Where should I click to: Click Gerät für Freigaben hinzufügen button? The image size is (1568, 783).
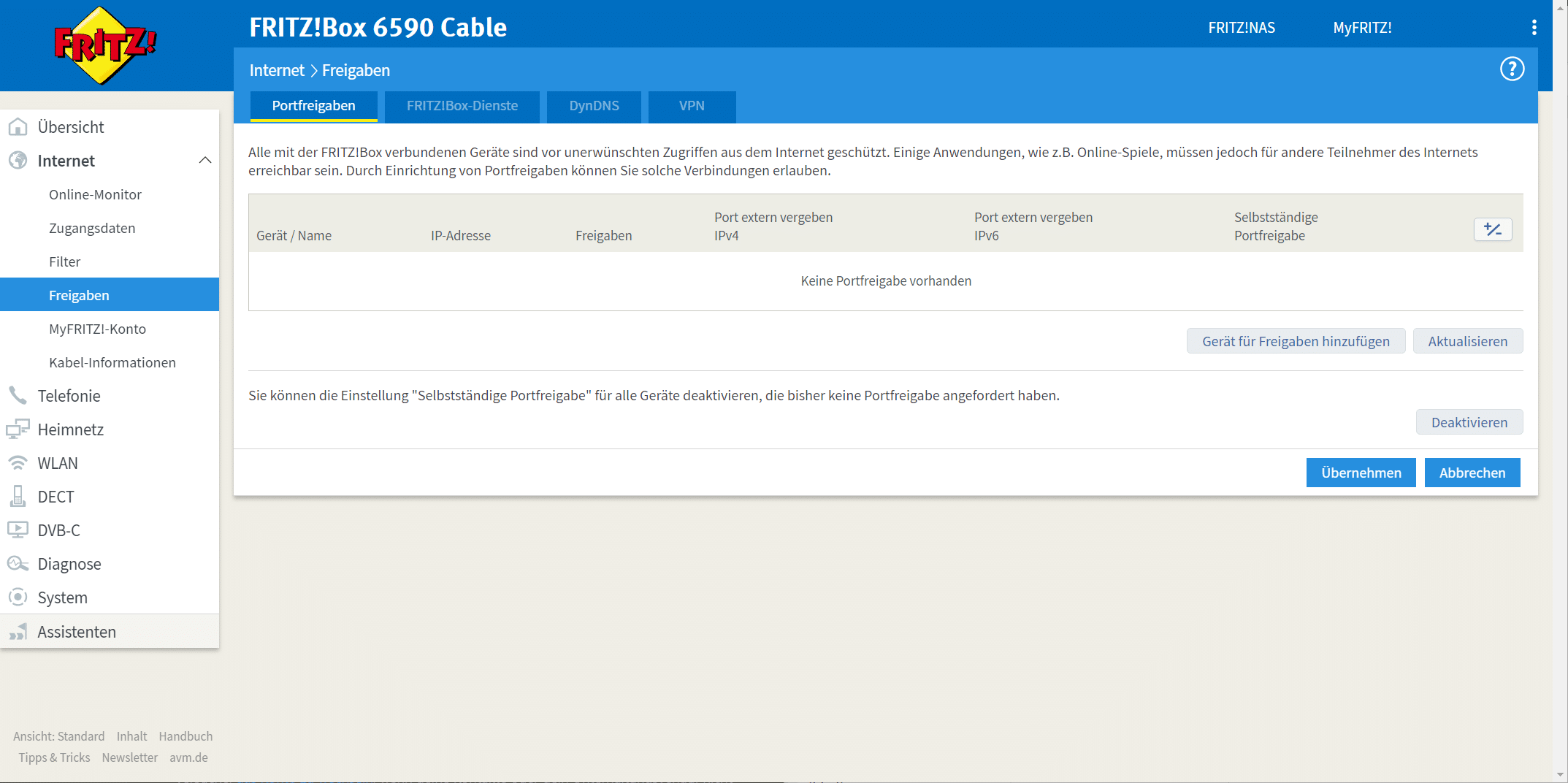click(1296, 341)
